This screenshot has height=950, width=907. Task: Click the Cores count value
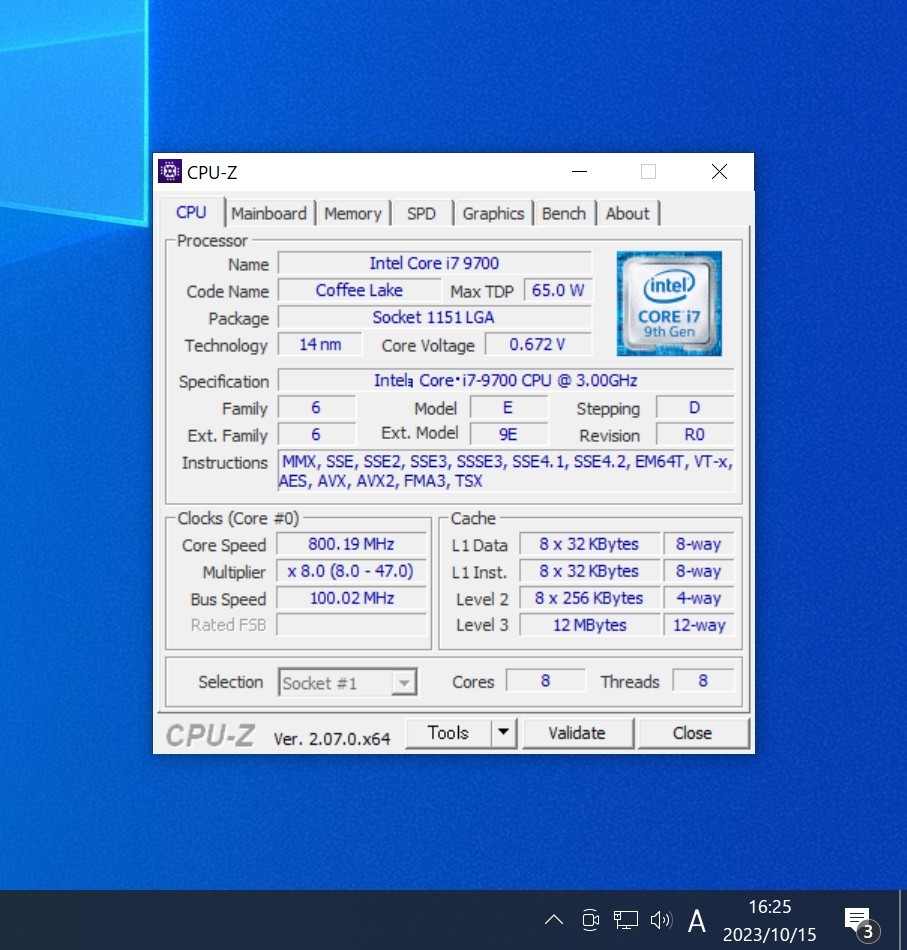pyautogui.click(x=546, y=681)
